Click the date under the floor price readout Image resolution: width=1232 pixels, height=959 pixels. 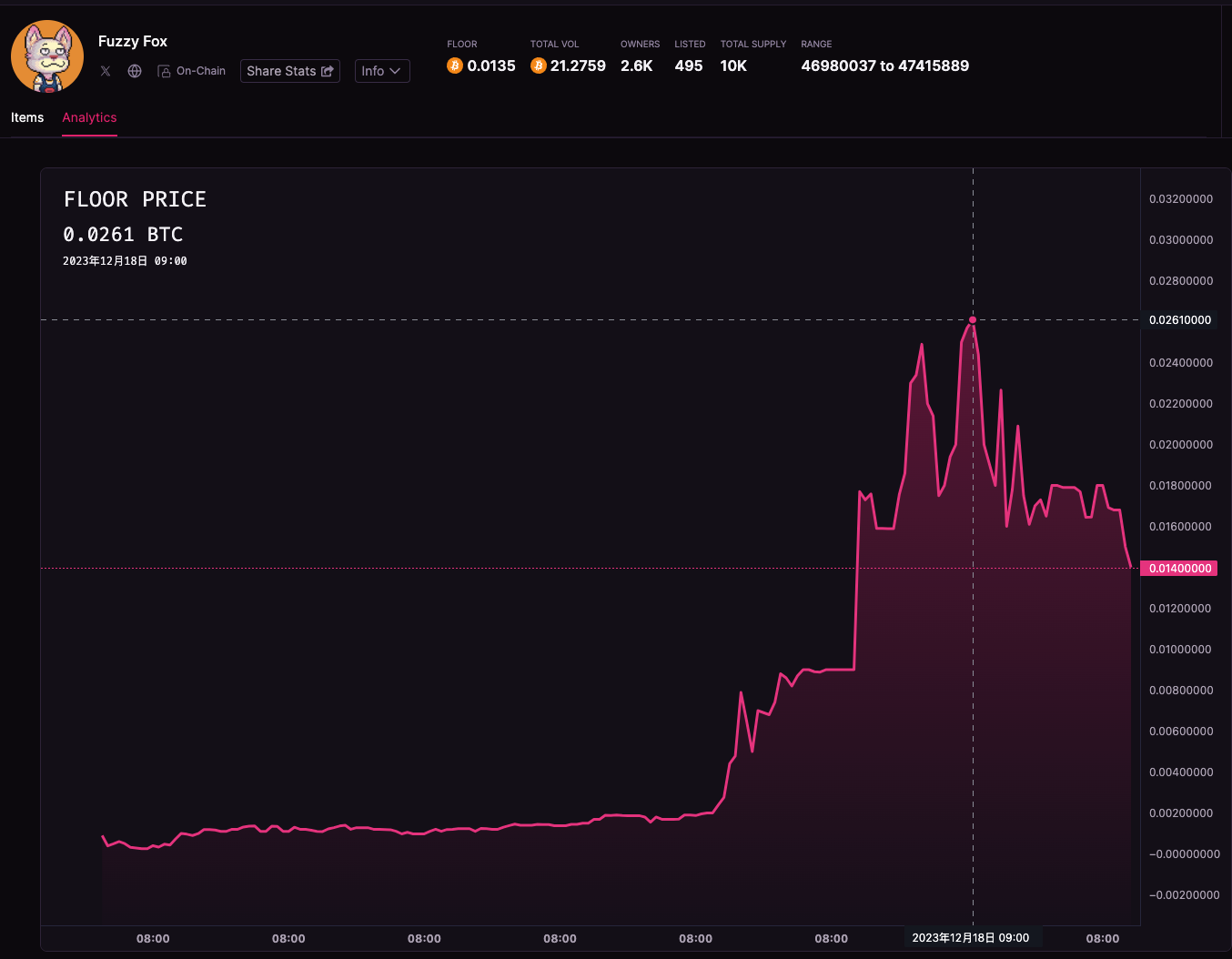(x=125, y=261)
